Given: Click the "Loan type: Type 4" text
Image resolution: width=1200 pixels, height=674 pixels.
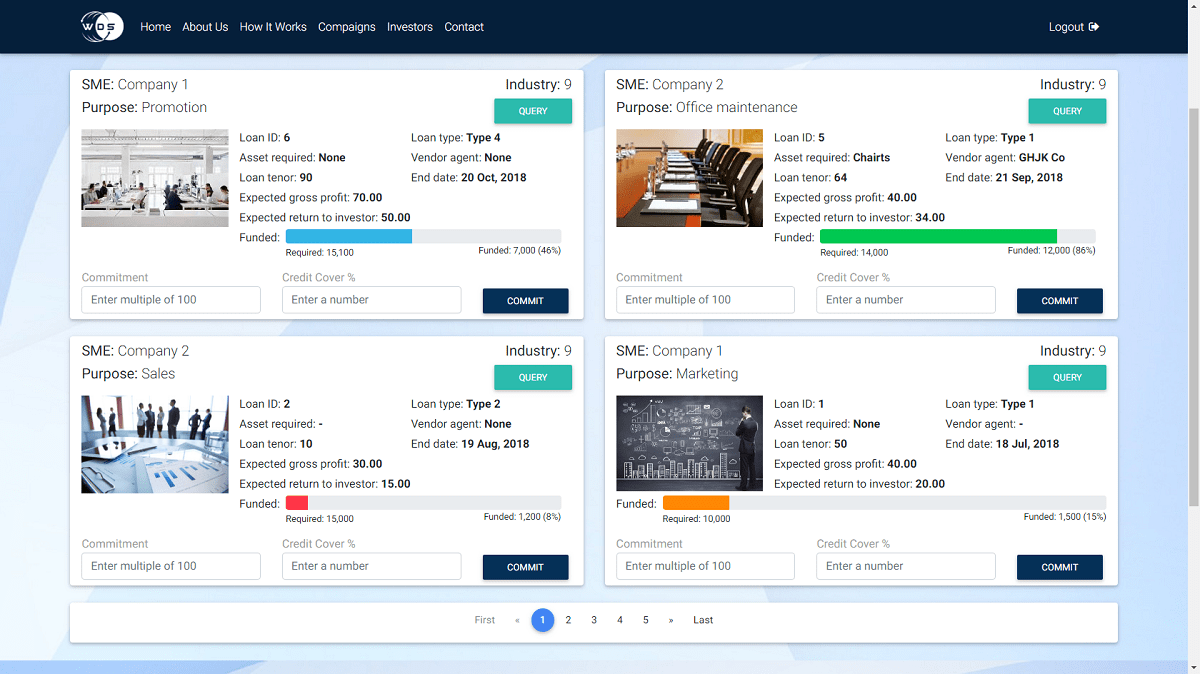Looking at the screenshot, I should click(456, 137).
